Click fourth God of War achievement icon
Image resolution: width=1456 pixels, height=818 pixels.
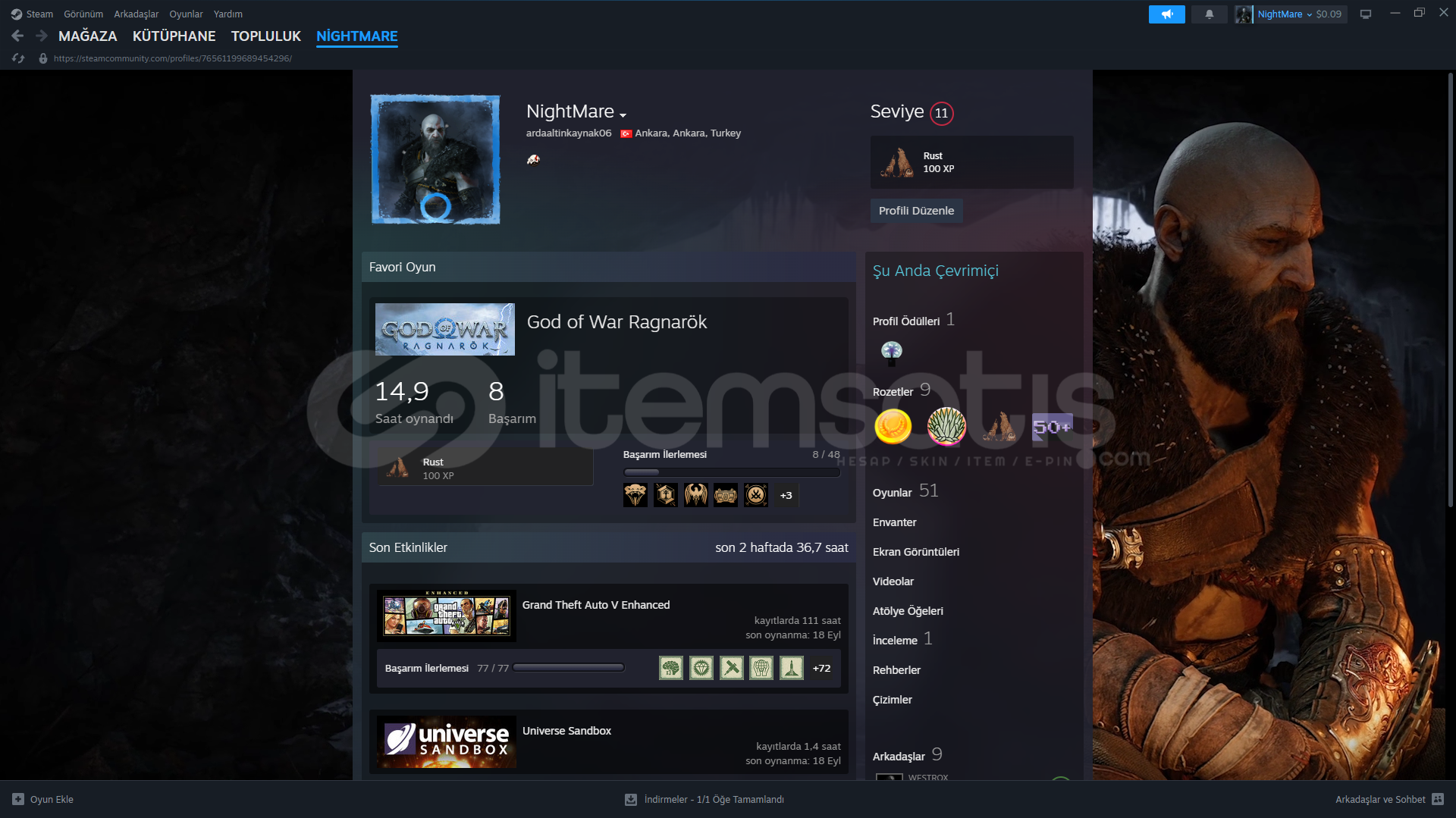click(x=726, y=495)
